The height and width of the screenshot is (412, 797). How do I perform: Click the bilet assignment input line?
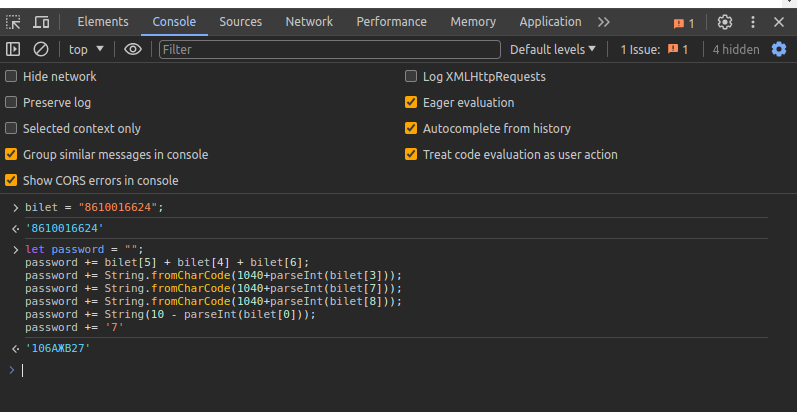click(x=95, y=208)
